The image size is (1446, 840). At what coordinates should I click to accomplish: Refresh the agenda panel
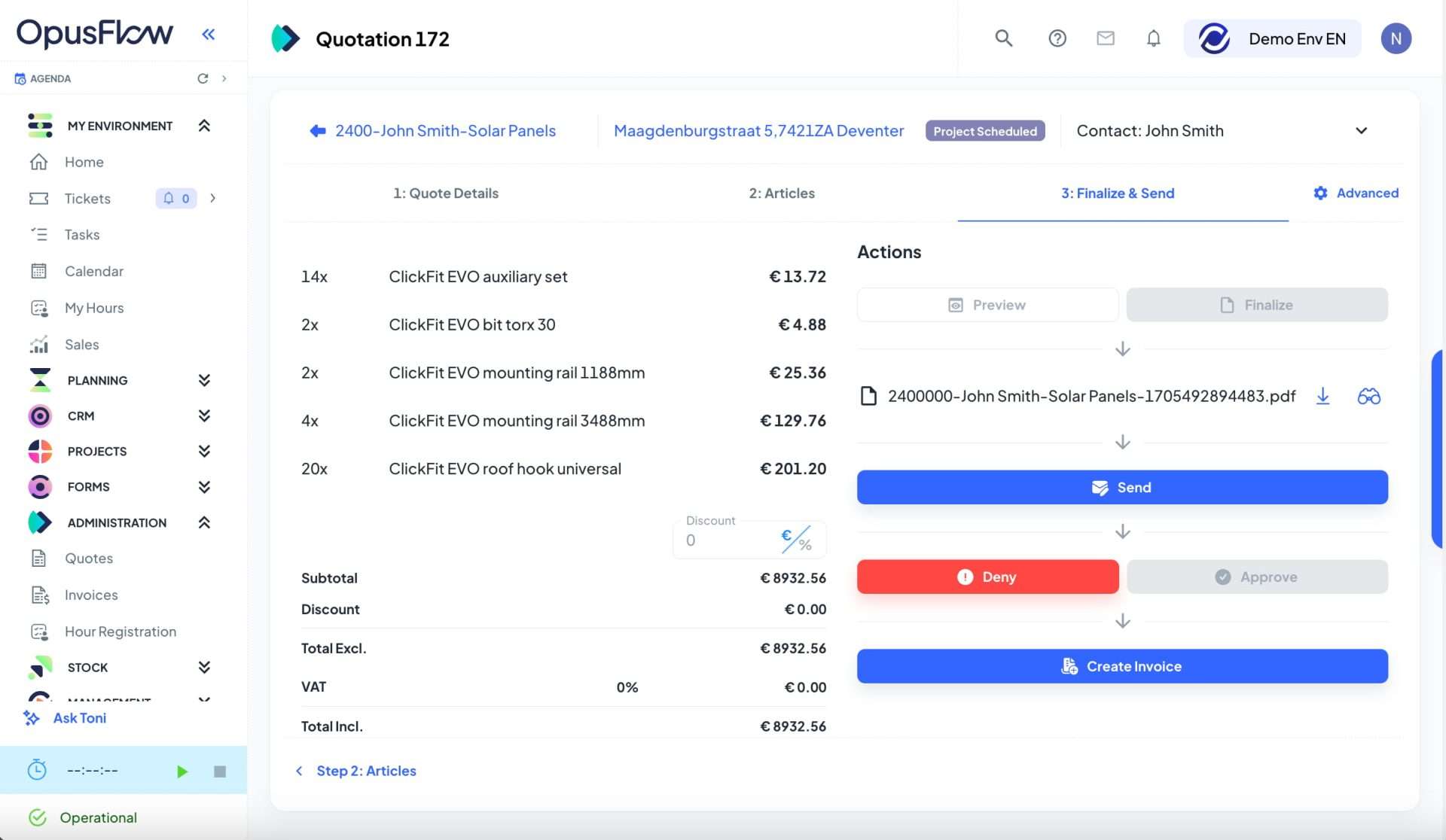click(203, 78)
